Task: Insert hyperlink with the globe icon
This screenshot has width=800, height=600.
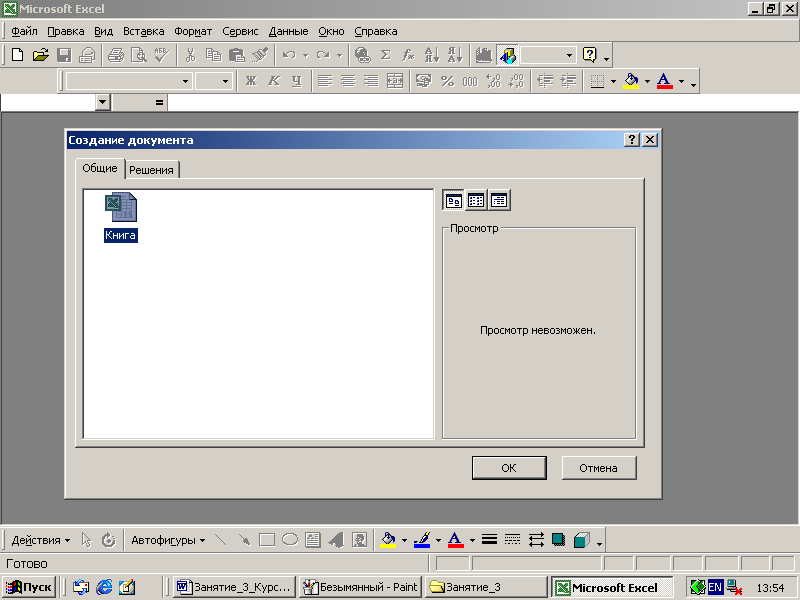Action: point(363,55)
